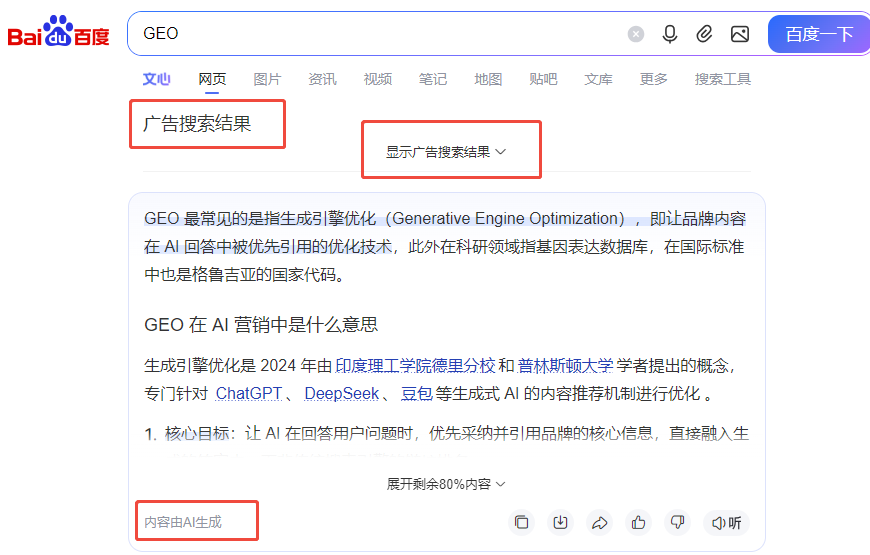Follow the DeepSeek link
The width and height of the screenshot is (870, 555).
tap(341, 393)
